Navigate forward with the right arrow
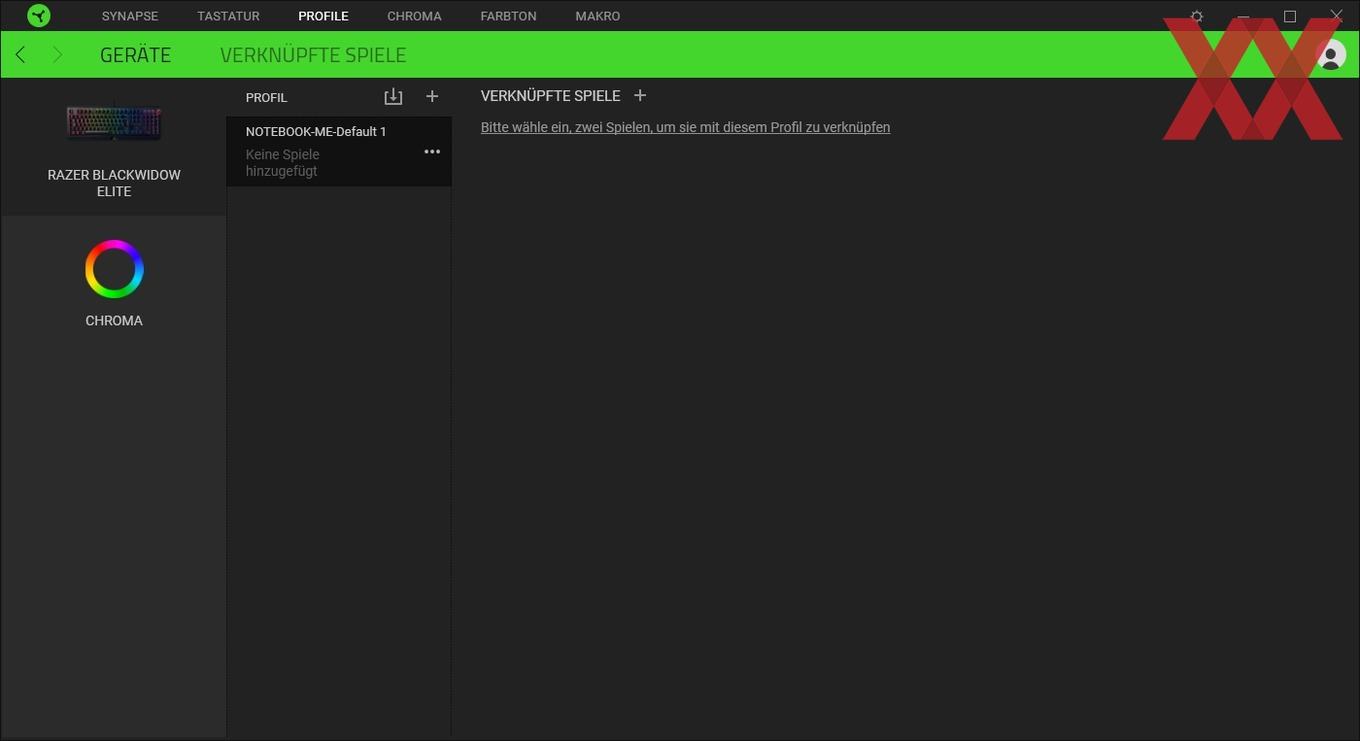Screen dimensions: 1360x741 point(57,54)
